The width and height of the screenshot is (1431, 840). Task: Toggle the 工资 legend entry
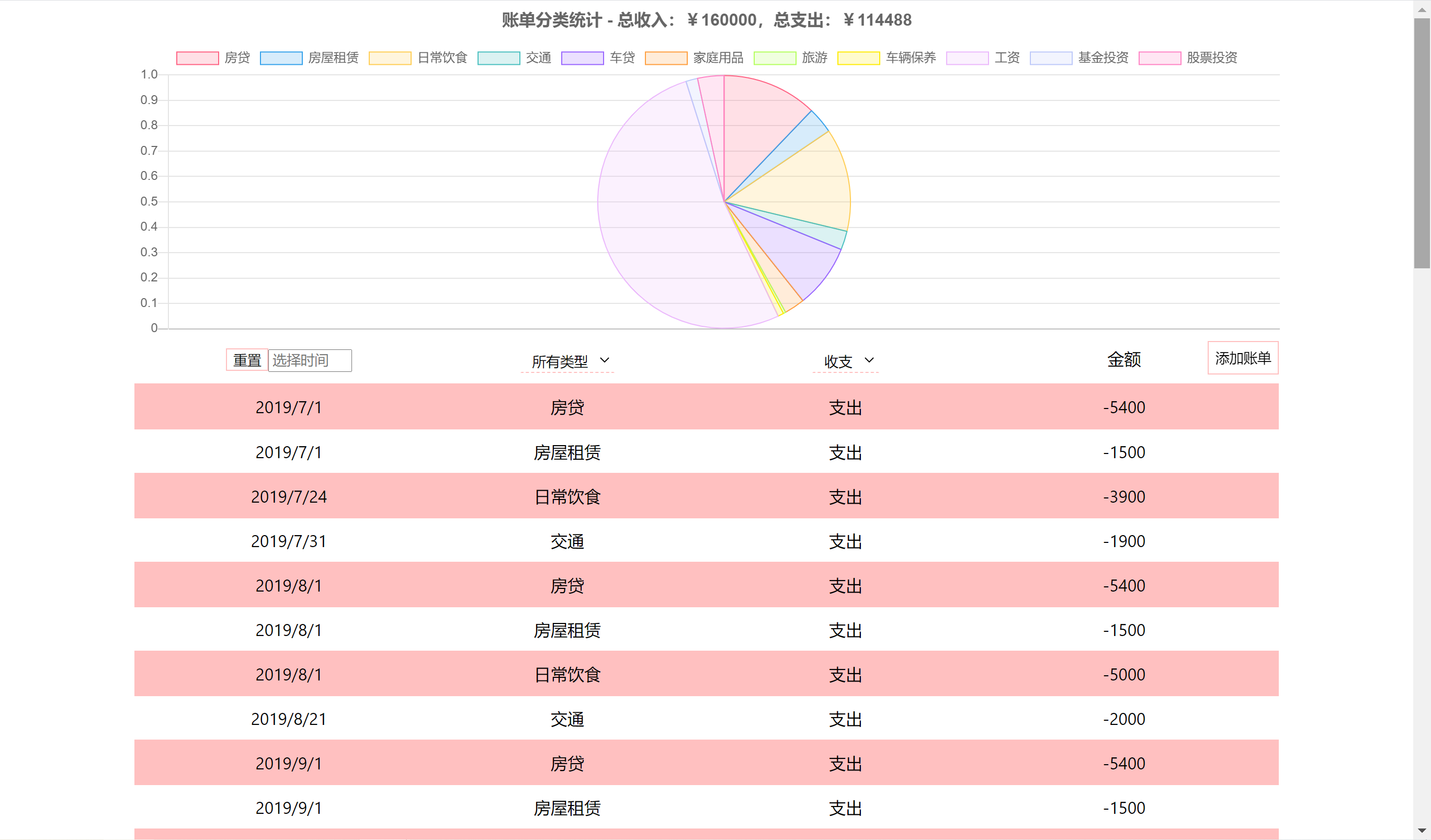967,58
